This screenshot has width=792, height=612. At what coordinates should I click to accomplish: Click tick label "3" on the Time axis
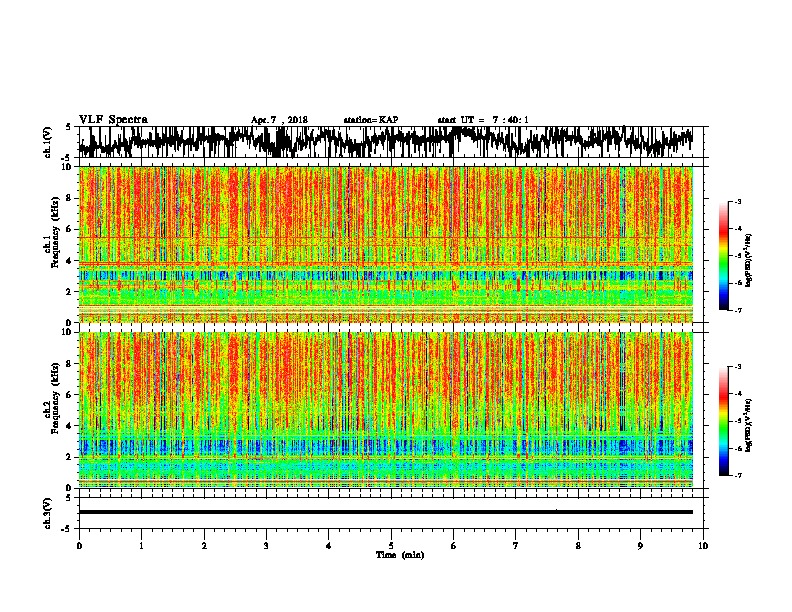point(266,545)
